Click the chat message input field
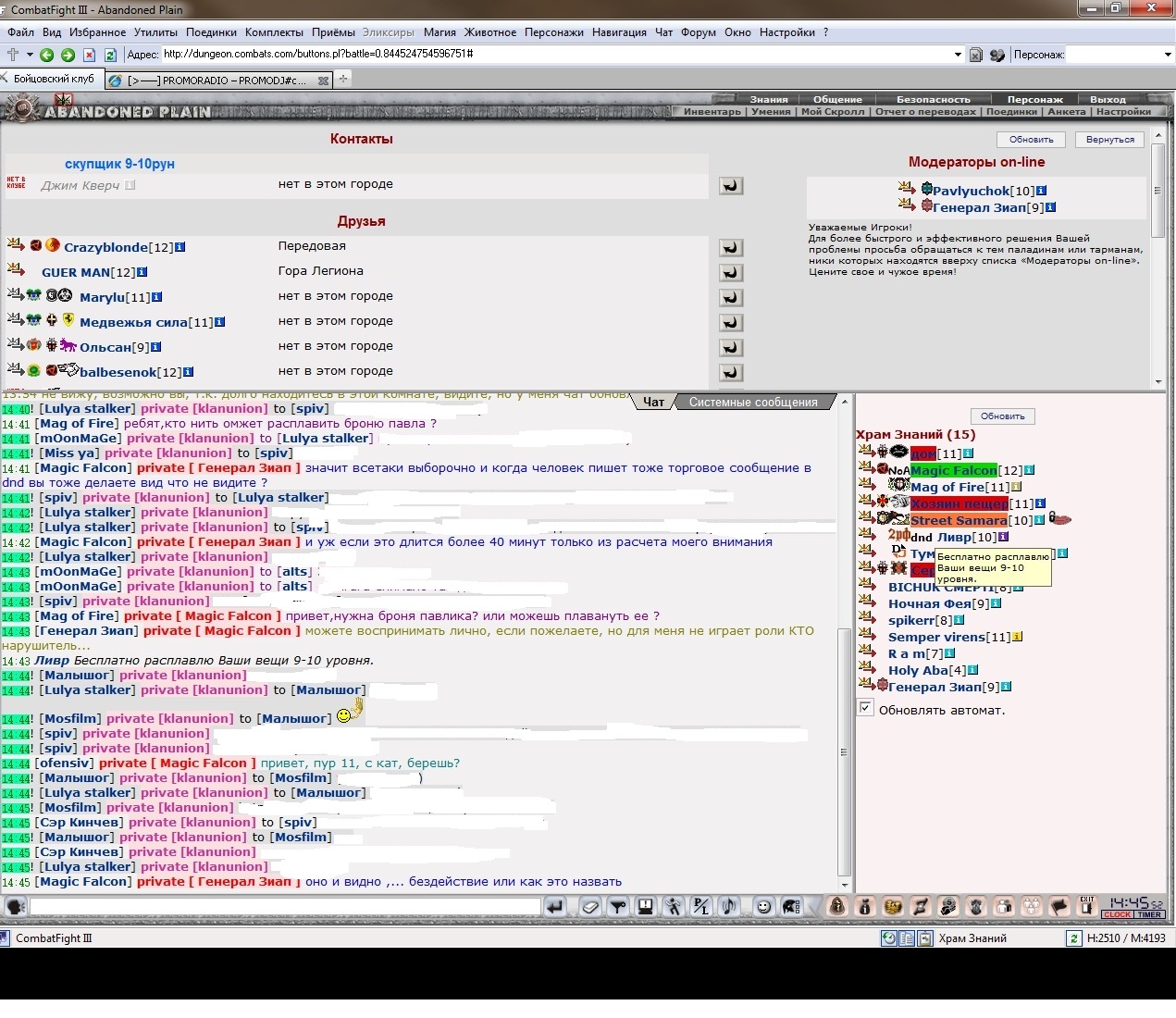 (286, 907)
